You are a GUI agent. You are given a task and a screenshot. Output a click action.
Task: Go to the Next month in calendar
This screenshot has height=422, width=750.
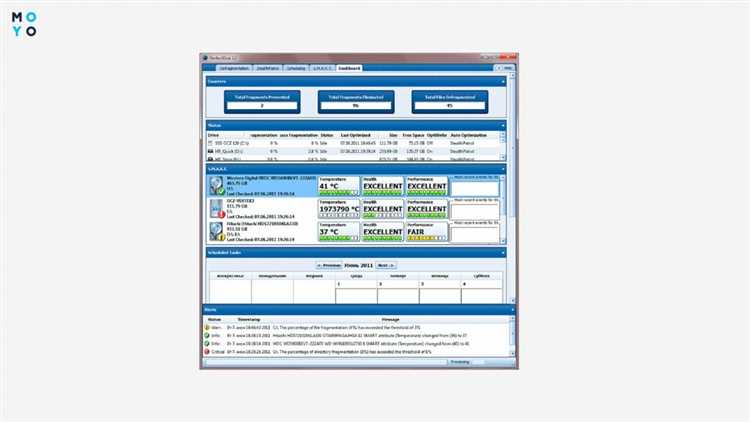(x=386, y=266)
